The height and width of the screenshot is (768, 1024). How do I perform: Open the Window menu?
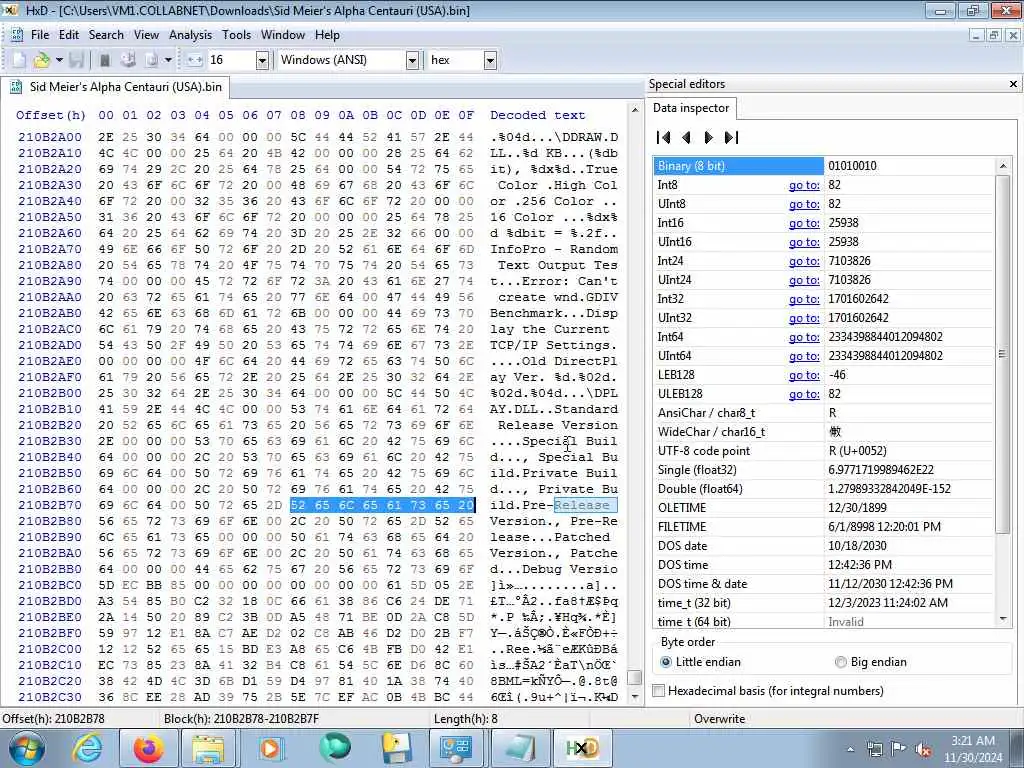(x=283, y=35)
